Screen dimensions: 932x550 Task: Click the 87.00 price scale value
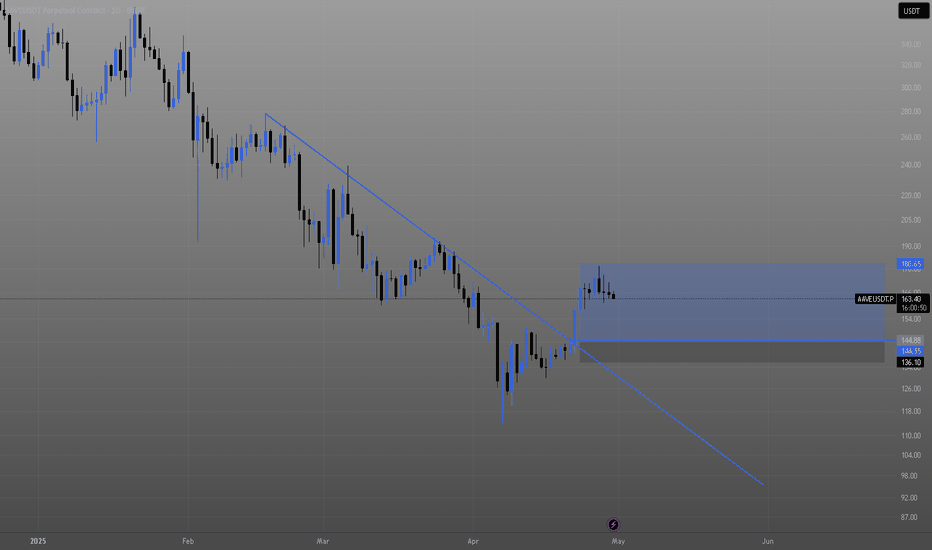point(909,517)
